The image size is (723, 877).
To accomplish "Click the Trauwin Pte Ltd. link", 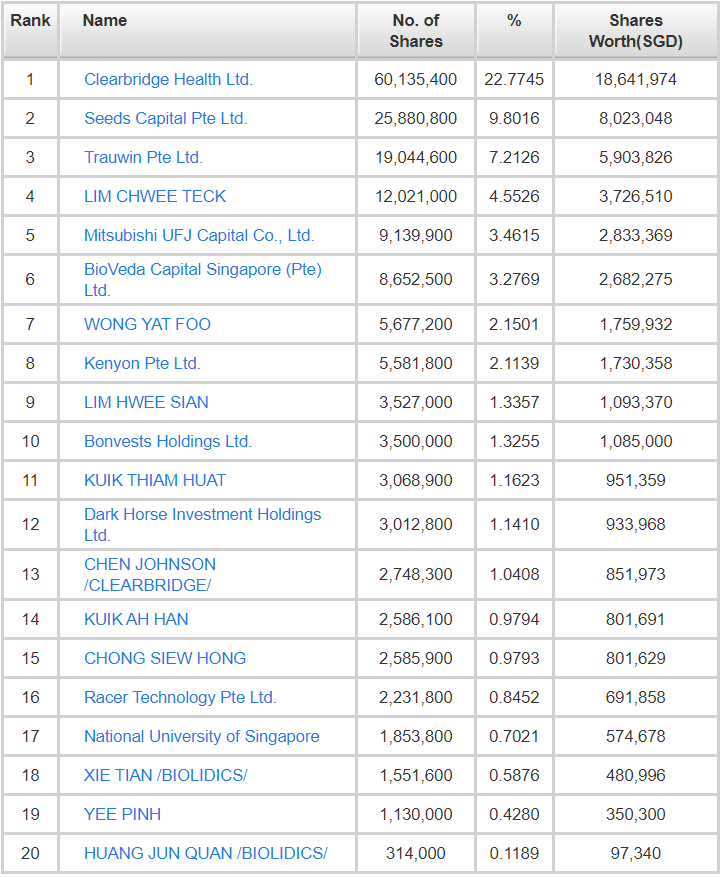I will tap(143, 158).
